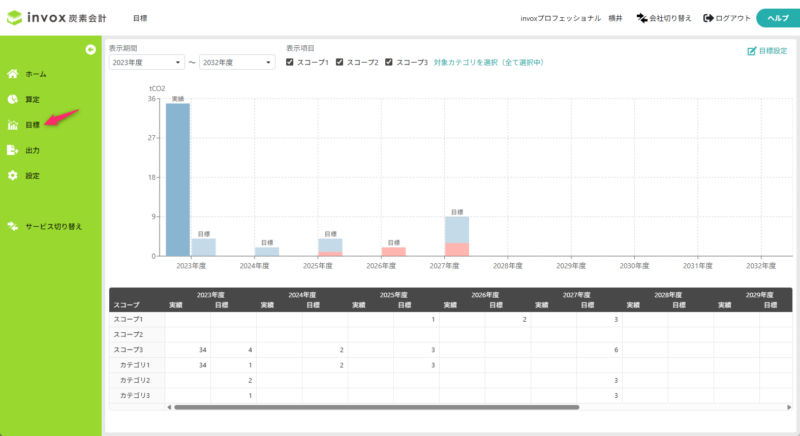The width and height of the screenshot is (800, 436).
Task: Open the 目標設定 link
Action: click(766, 50)
